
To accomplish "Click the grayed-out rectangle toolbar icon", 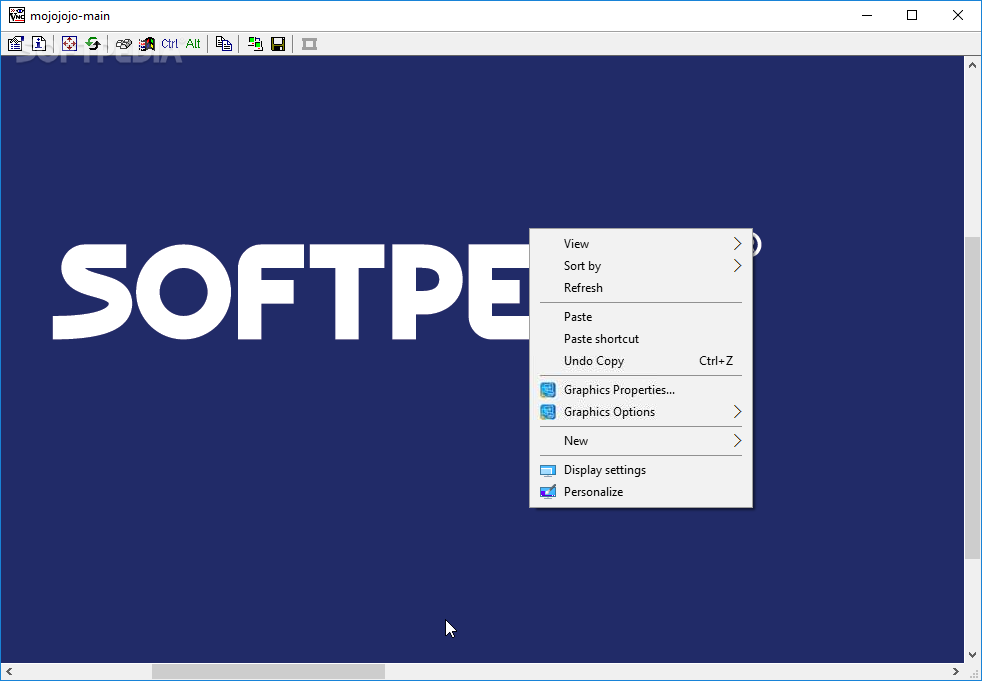I will (309, 44).
